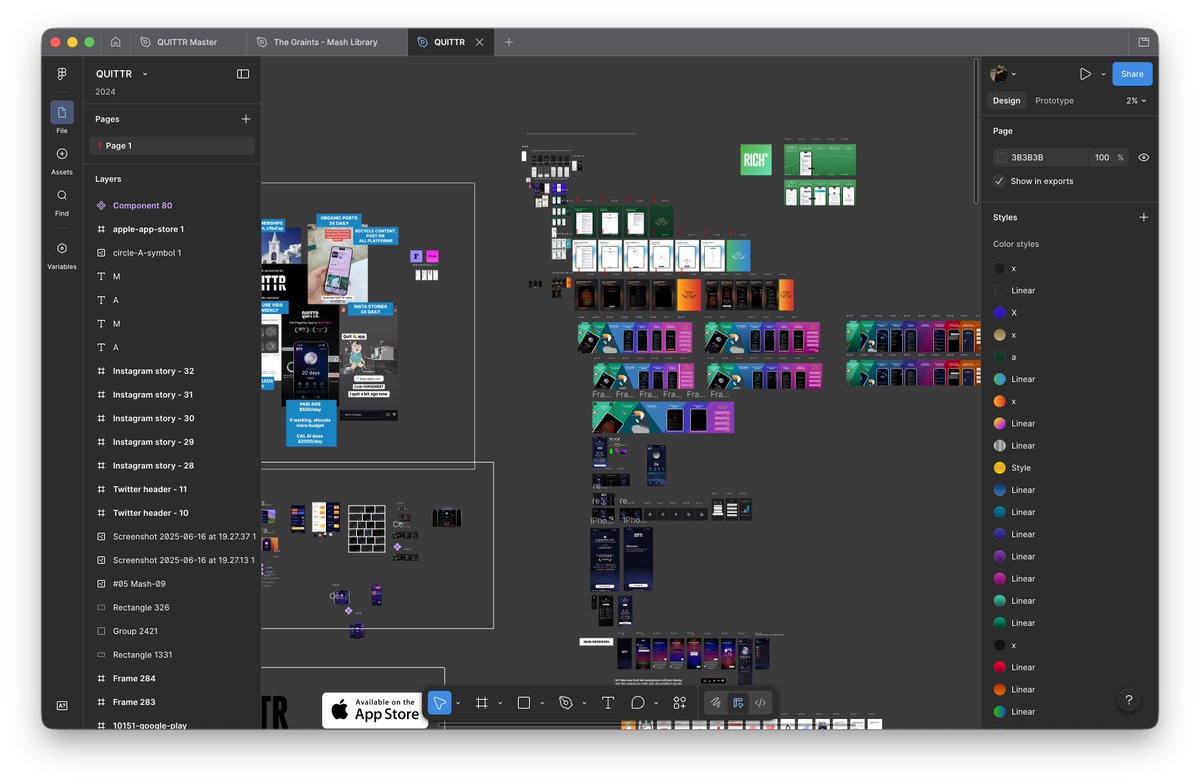Open the QUITTR file name dropdown
The image size is (1200, 784).
(x=145, y=74)
